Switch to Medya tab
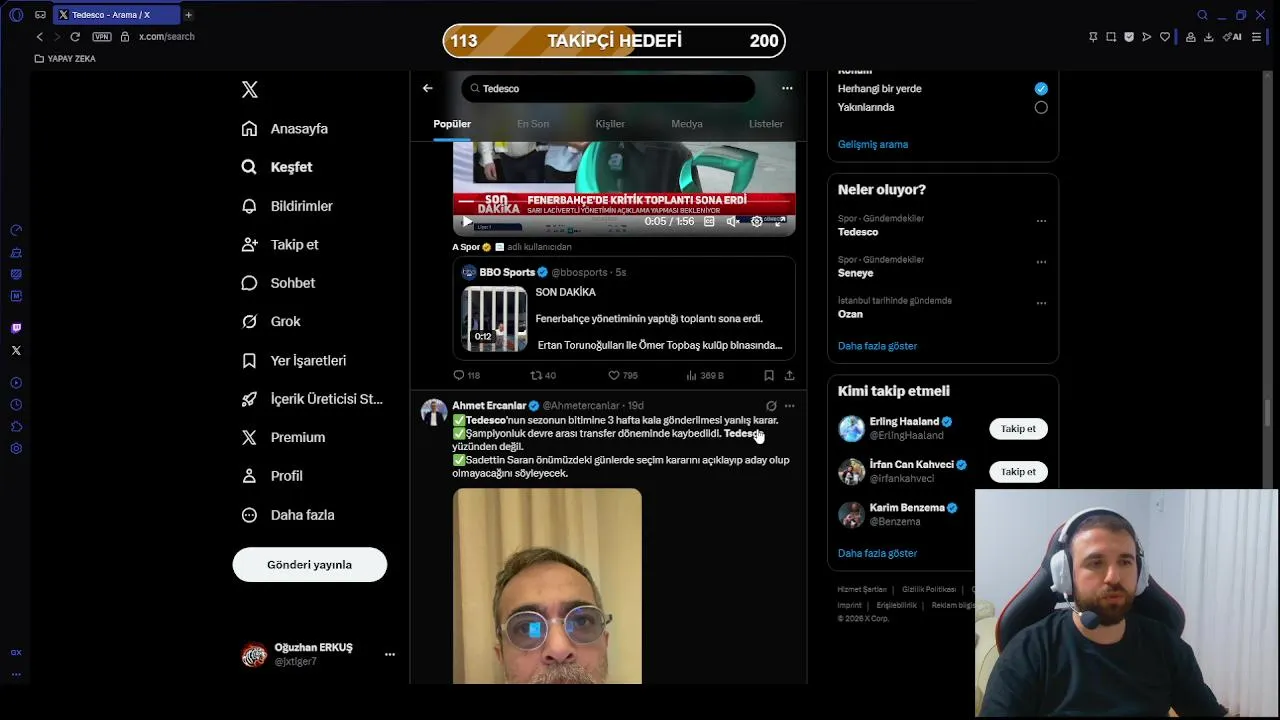1280x720 pixels. [687, 124]
